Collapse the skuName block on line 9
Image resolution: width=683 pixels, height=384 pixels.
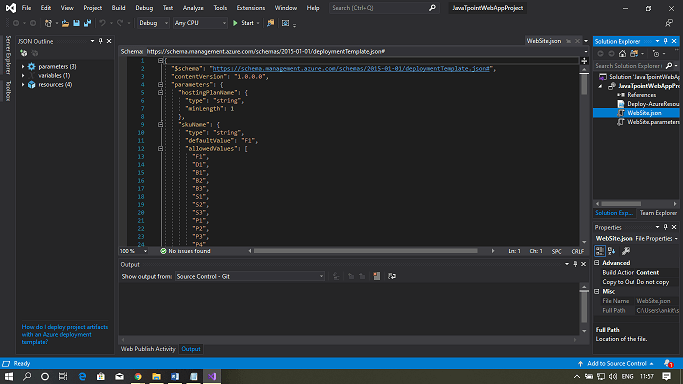(x=160, y=125)
